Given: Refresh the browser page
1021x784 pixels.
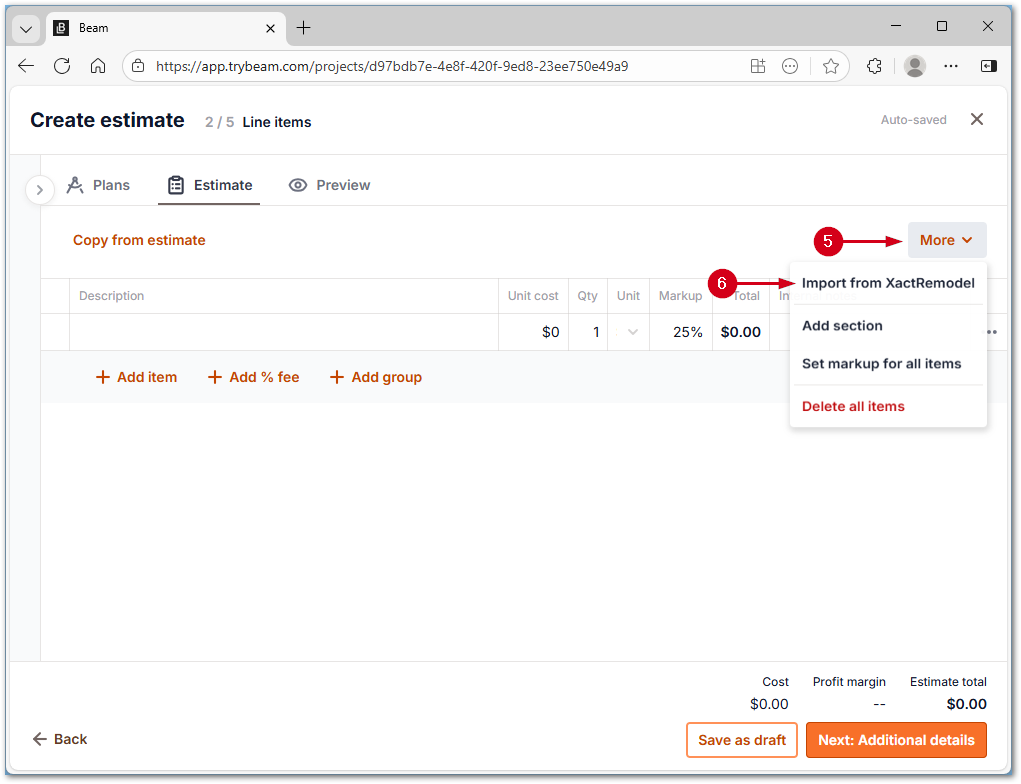Looking at the screenshot, I should pyautogui.click(x=62, y=66).
